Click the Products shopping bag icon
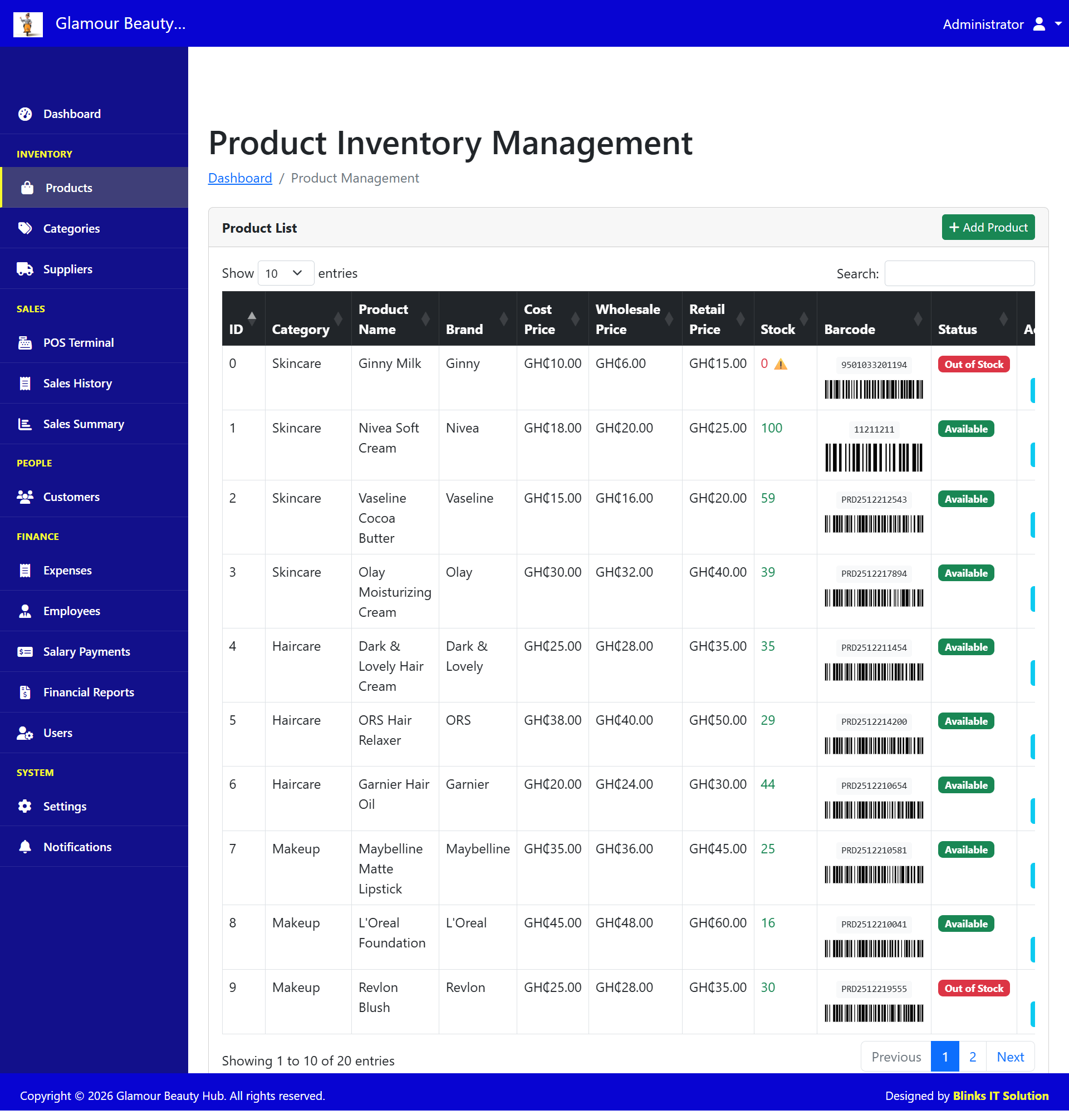 [27, 188]
